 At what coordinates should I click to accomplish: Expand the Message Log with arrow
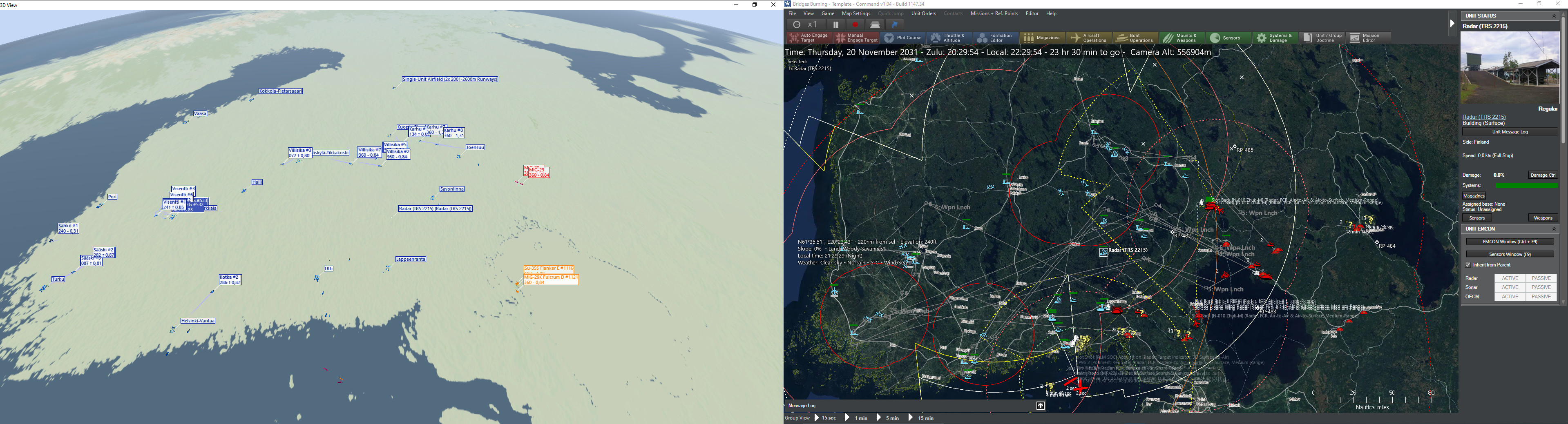click(1040, 406)
